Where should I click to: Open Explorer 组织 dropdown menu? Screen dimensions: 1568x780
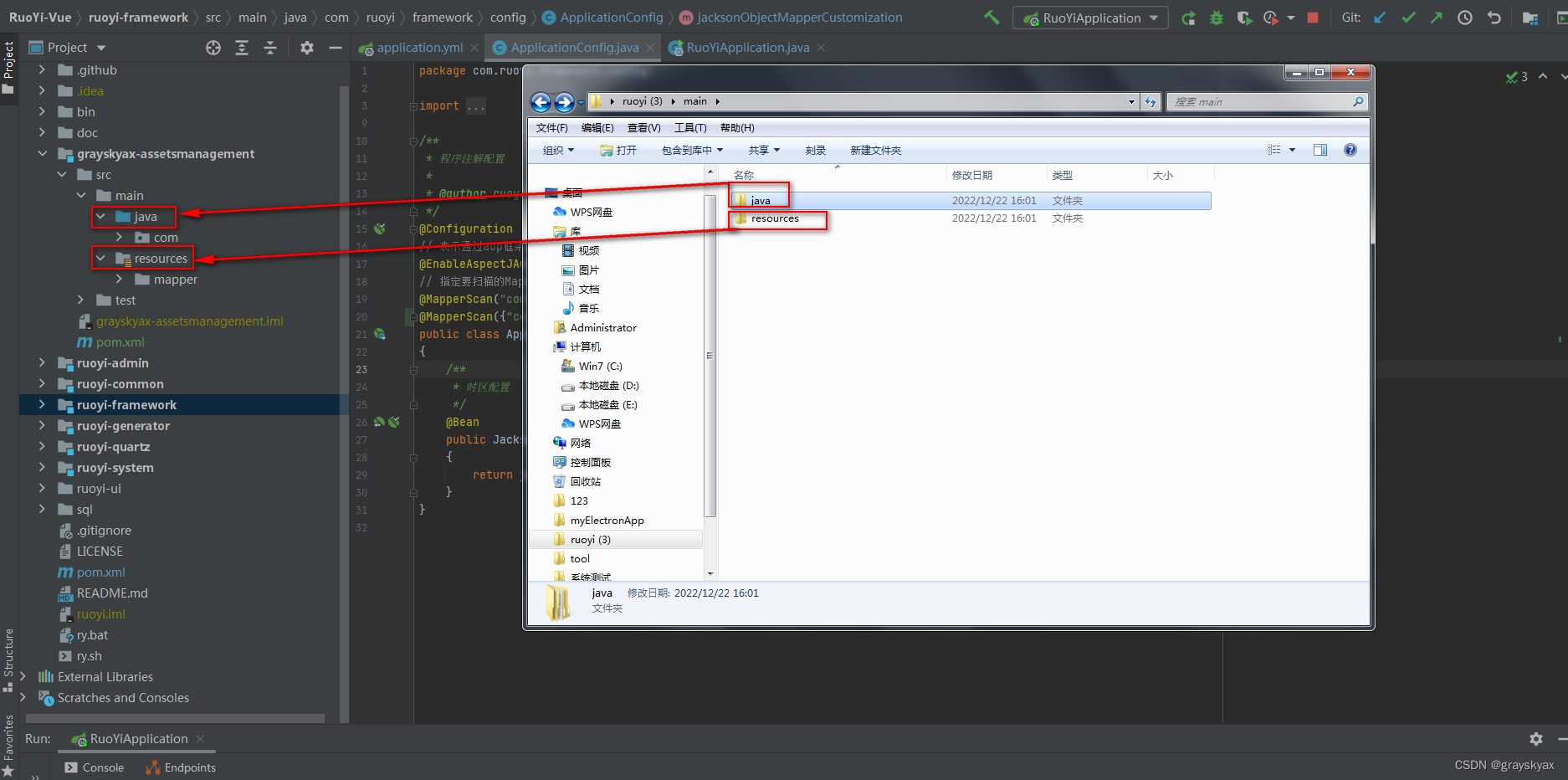[559, 151]
